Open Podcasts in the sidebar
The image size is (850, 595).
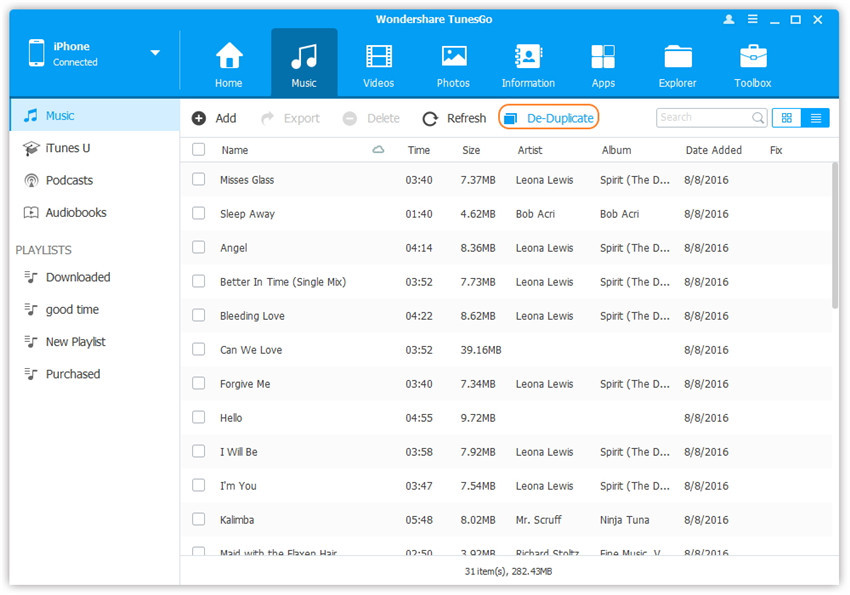coord(68,180)
